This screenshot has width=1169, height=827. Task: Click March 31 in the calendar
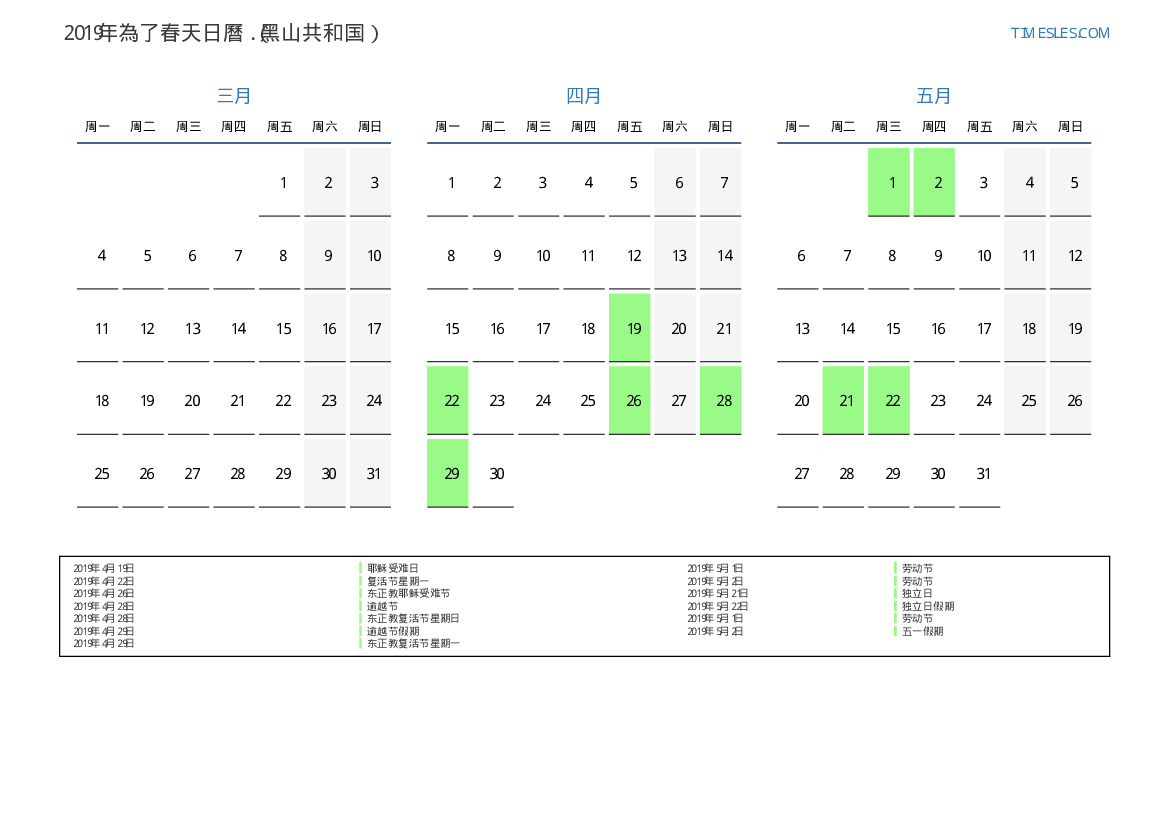click(371, 474)
